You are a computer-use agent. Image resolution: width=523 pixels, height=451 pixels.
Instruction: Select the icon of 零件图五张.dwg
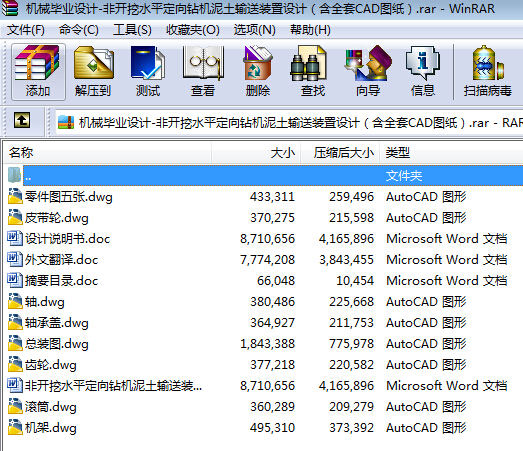15,196
